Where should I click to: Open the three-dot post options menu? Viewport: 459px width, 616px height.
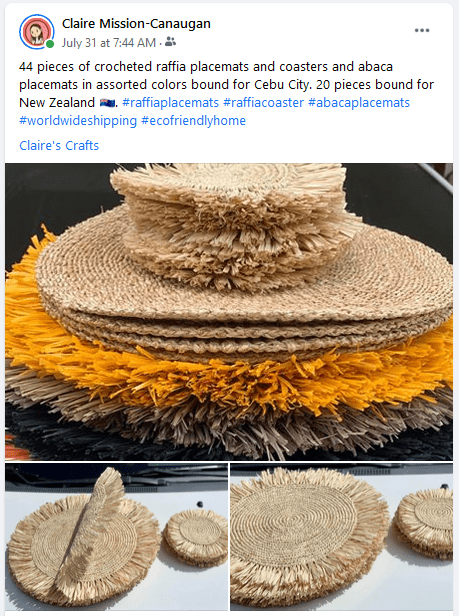click(422, 31)
